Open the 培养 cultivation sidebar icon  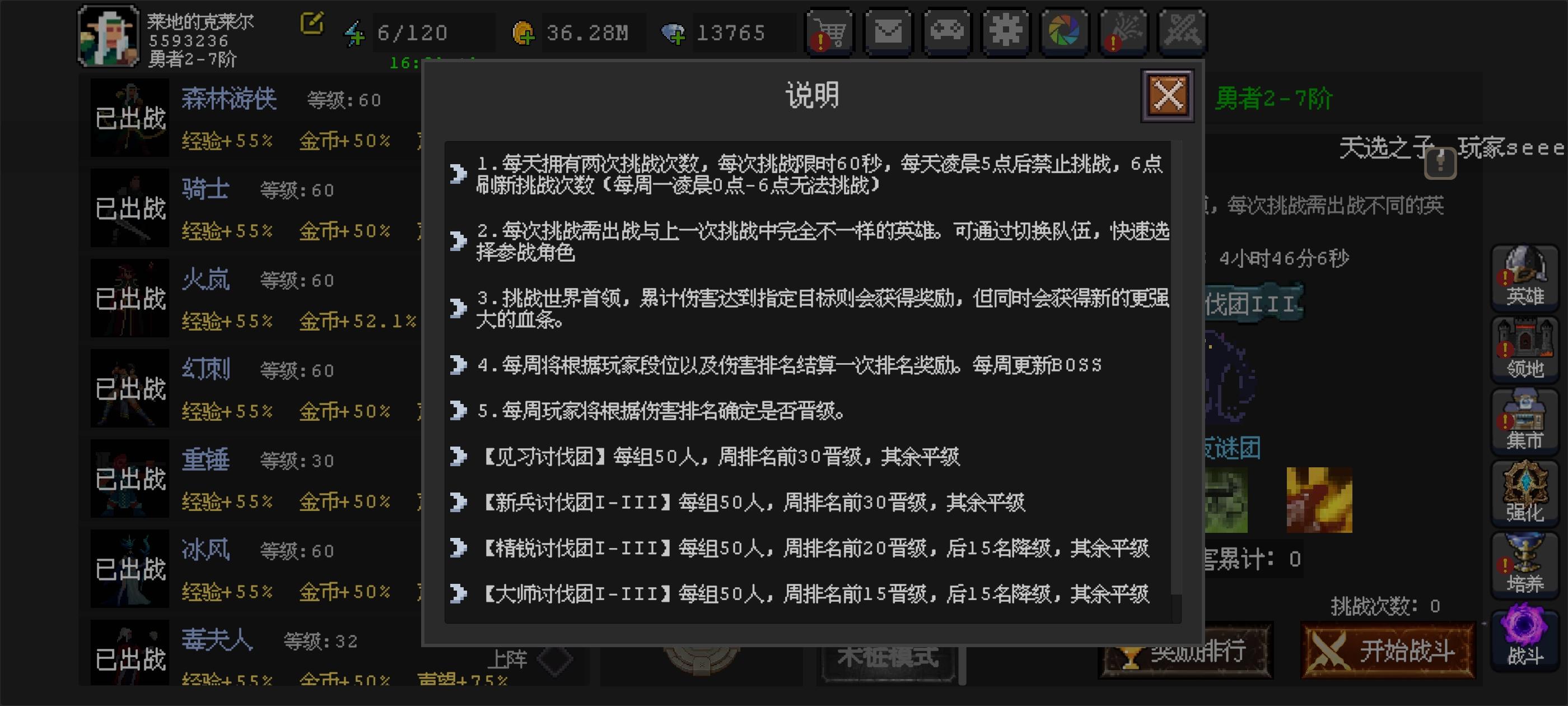[1524, 565]
